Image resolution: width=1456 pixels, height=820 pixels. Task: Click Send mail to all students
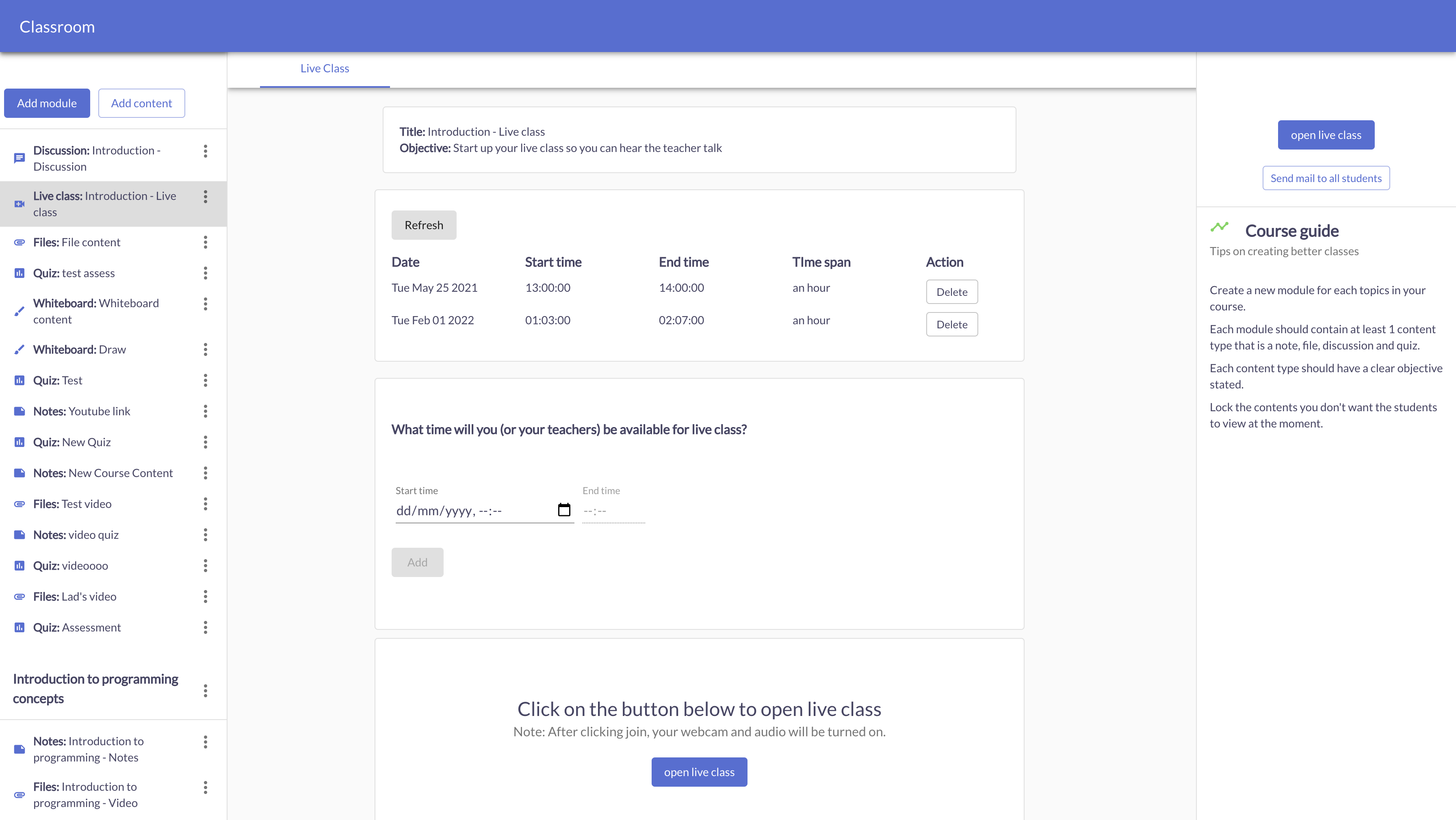click(1326, 178)
